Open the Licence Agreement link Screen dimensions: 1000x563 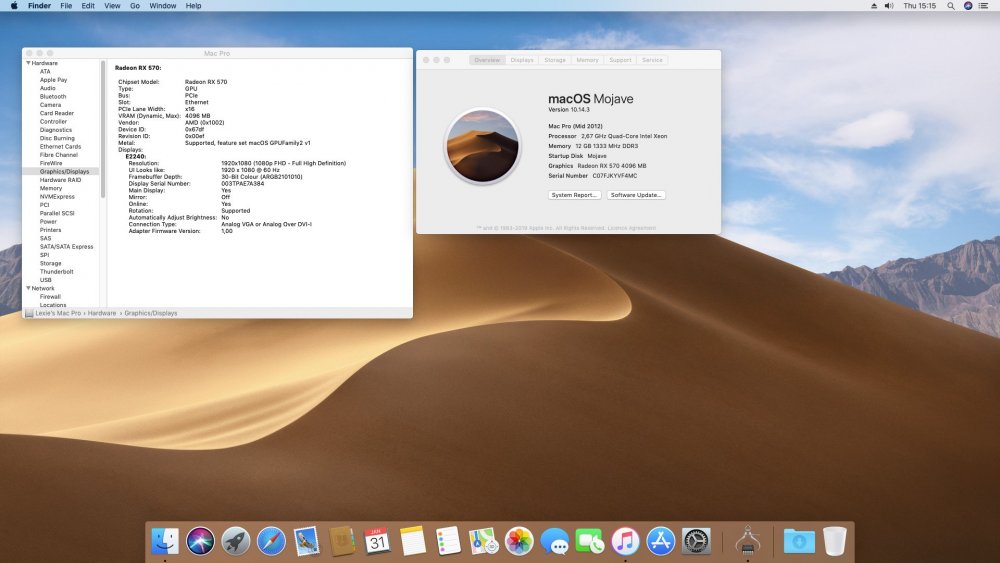[x=631, y=228]
